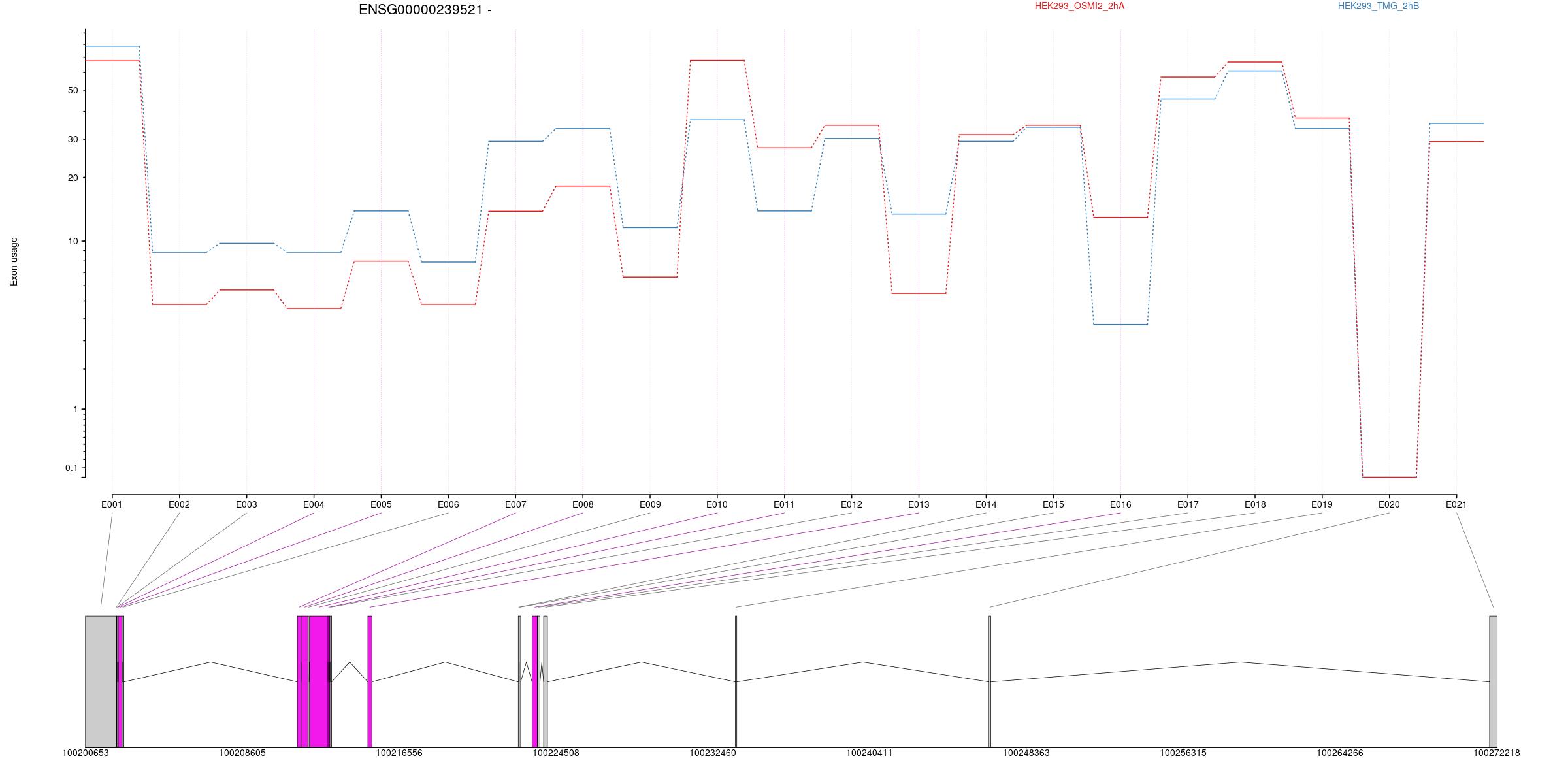Click y-axis tick value 20

click(73, 178)
